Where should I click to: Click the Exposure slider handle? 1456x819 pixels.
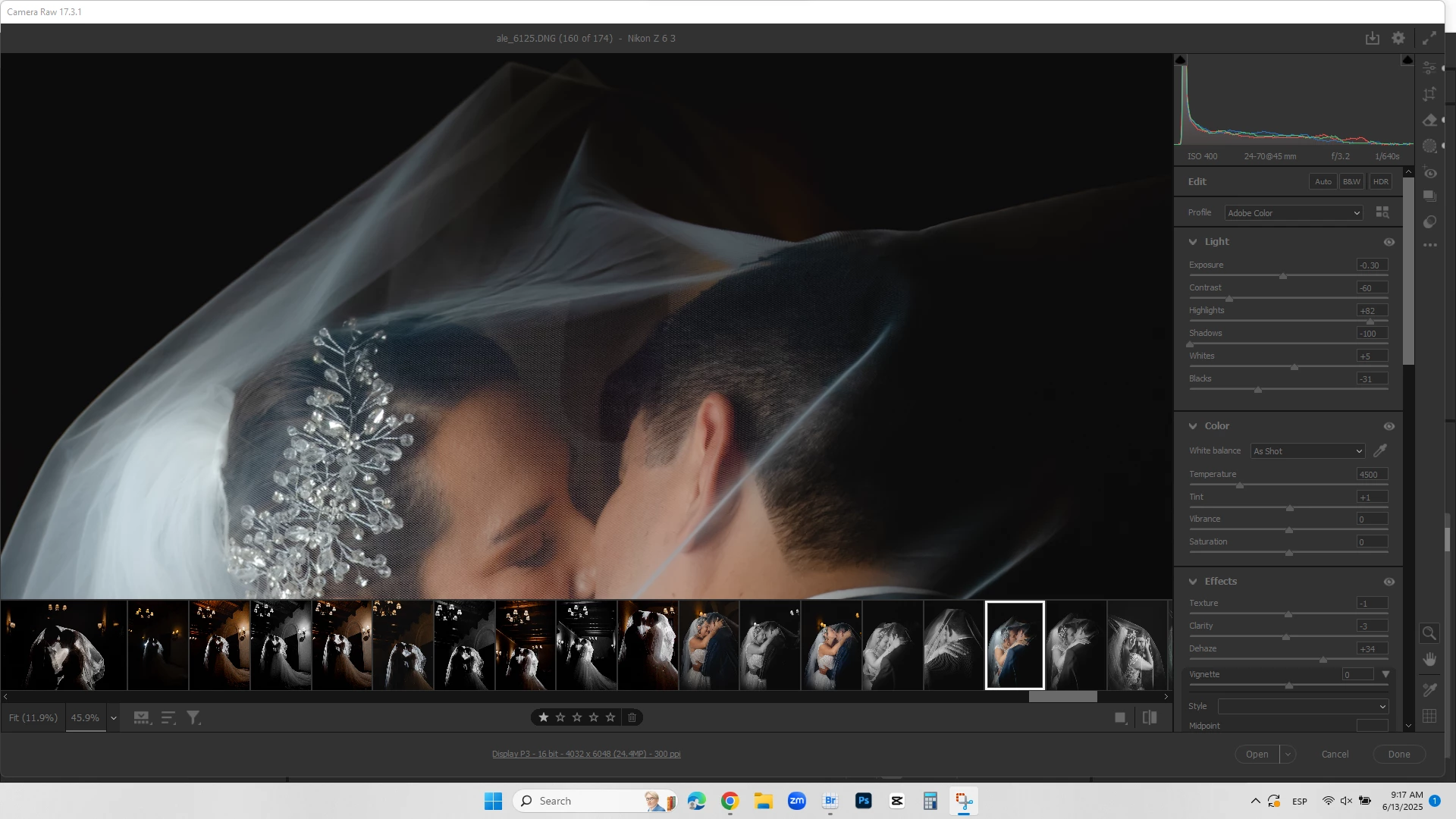pyautogui.click(x=1283, y=276)
